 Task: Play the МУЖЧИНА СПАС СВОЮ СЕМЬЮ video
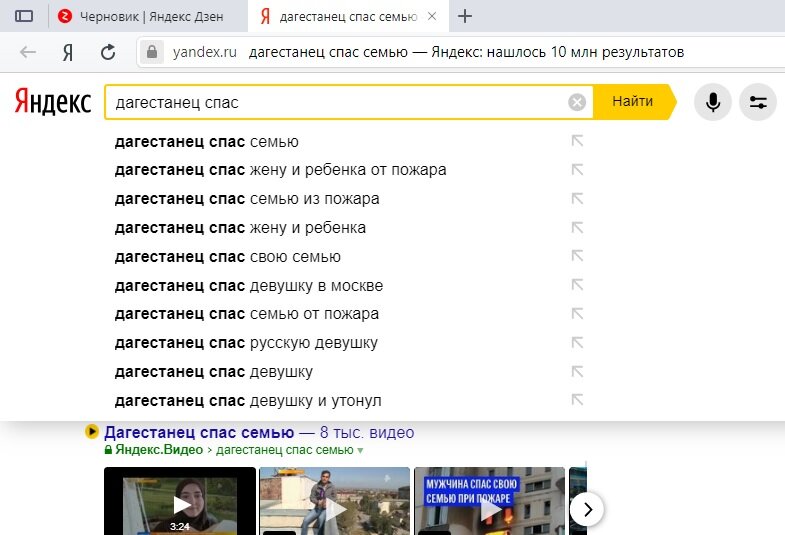[490, 501]
